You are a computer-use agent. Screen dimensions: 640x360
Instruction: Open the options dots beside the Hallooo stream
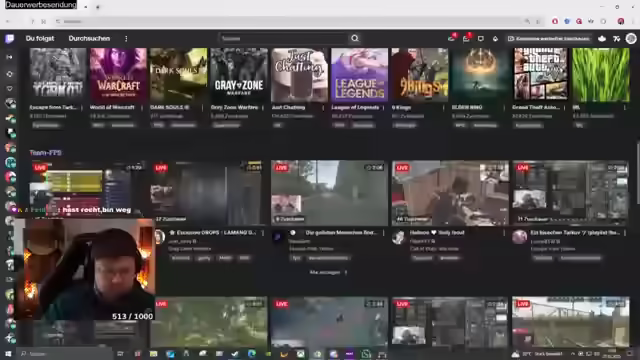pyautogui.click(x=504, y=233)
